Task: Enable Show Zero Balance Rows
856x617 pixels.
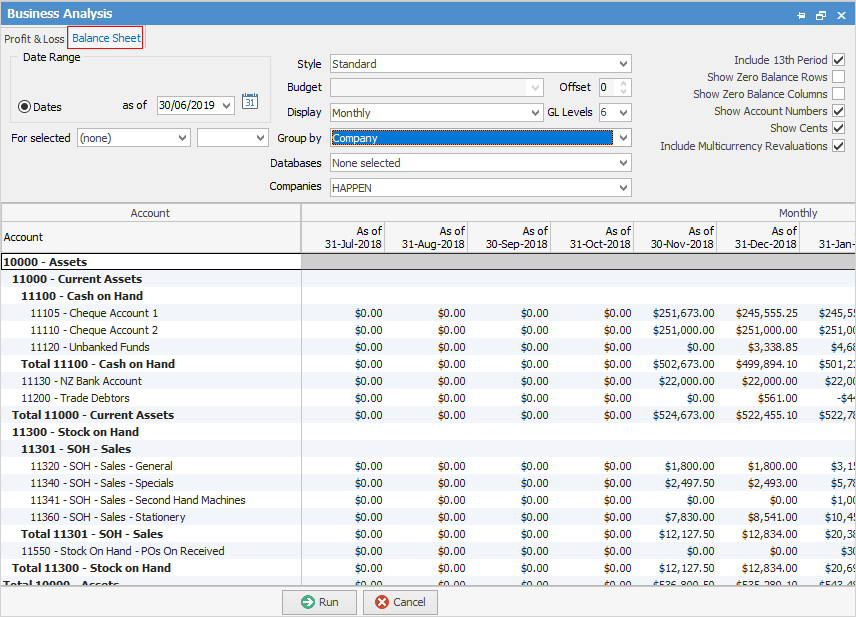Action: 838,77
